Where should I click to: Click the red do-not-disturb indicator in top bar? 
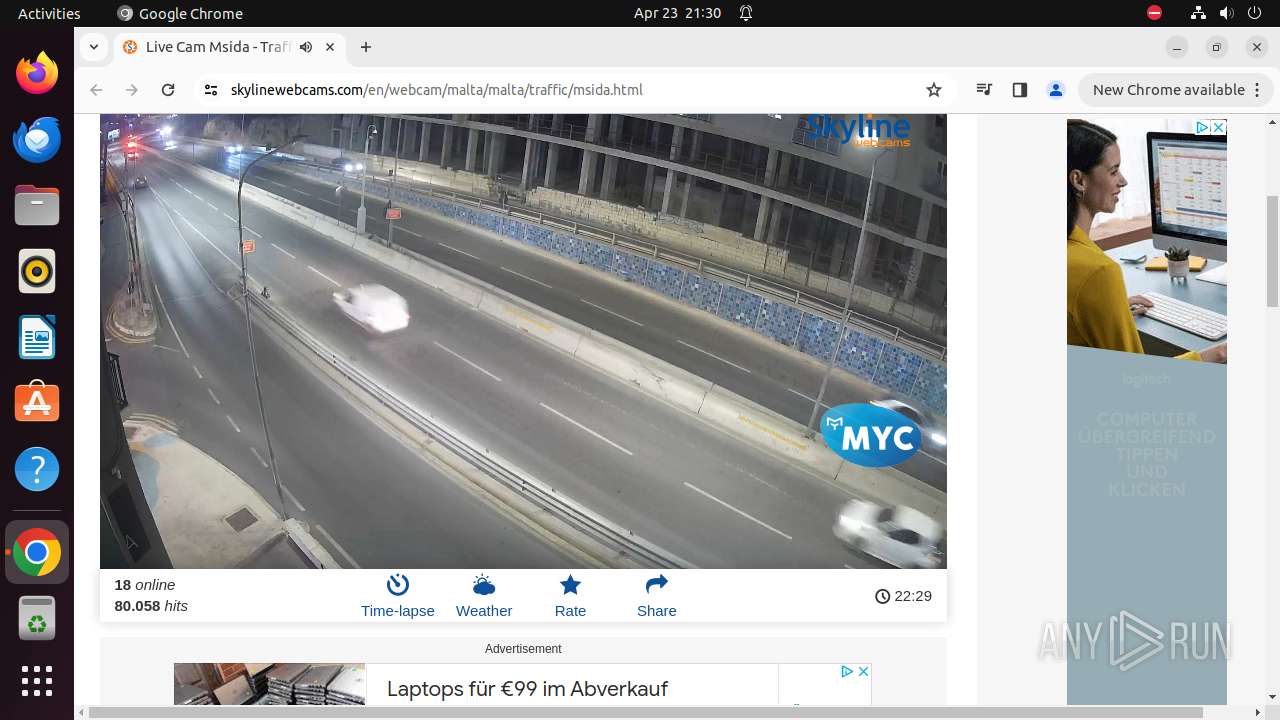[x=1155, y=13]
